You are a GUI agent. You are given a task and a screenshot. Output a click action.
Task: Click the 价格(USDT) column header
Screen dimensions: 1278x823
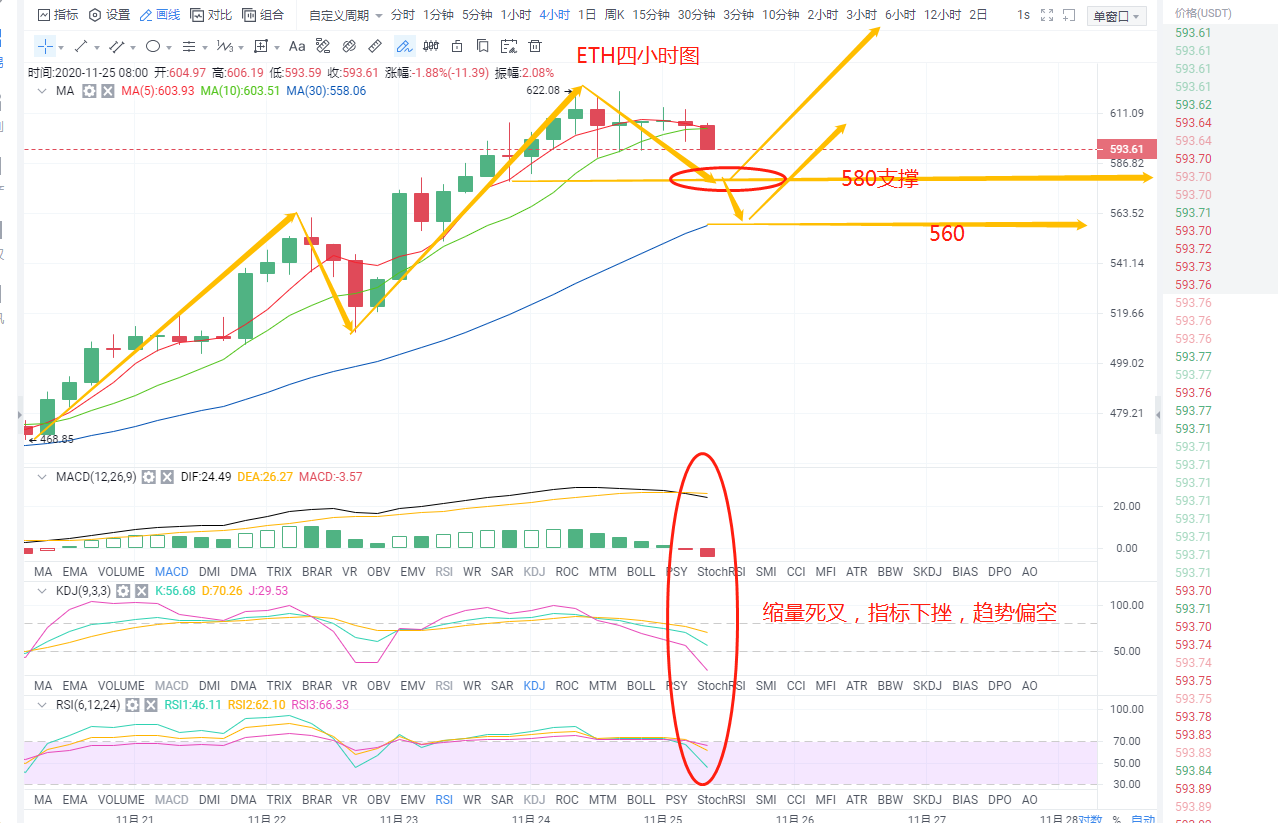point(1205,12)
